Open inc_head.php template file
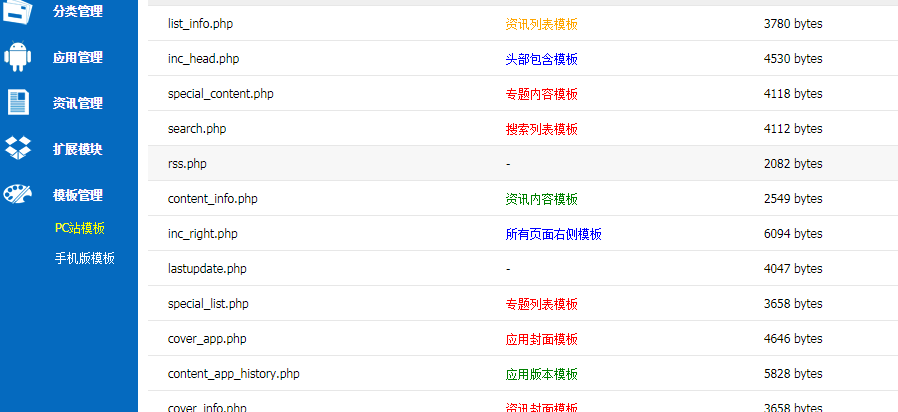Screen dimensions: 898x412 [203, 59]
